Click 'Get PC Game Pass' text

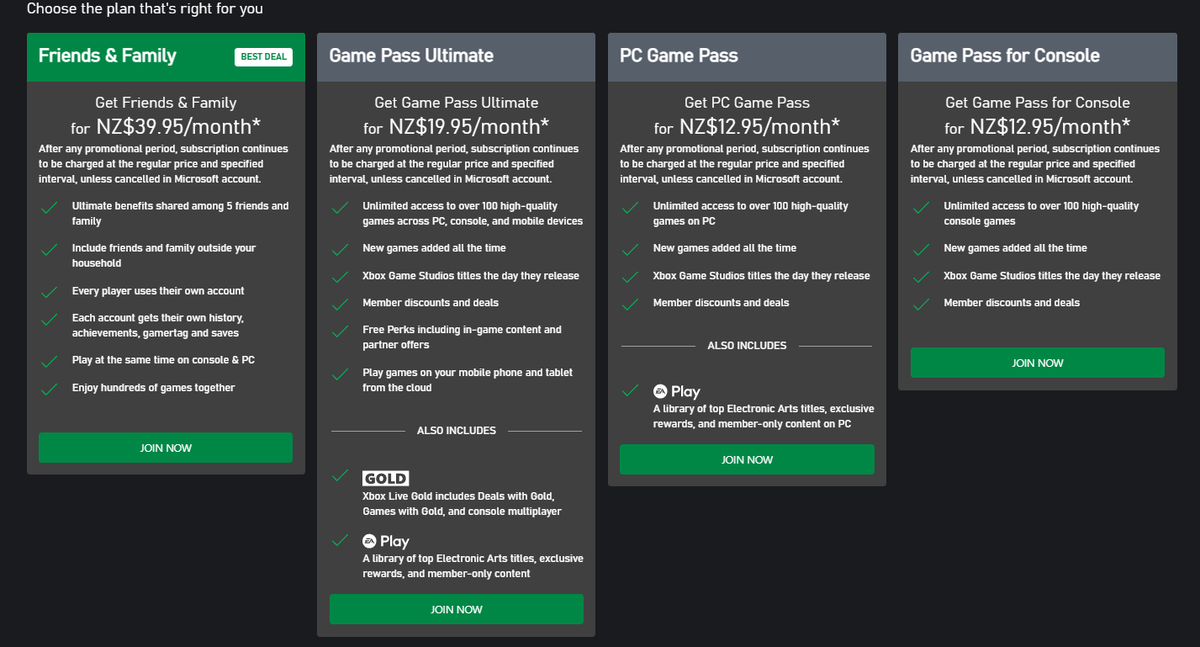(x=747, y=102)
